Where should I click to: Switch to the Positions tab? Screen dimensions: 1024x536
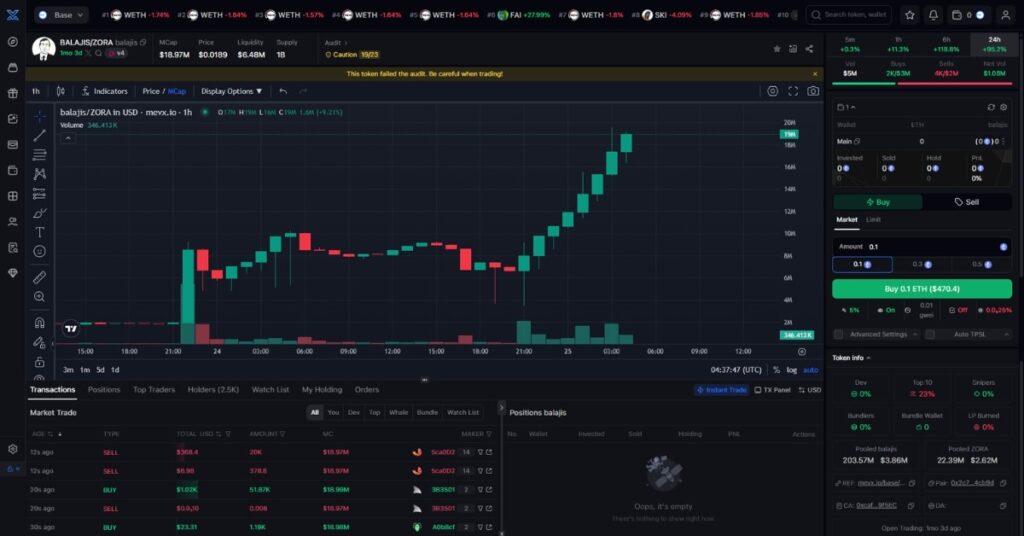(x=104, y=390)
